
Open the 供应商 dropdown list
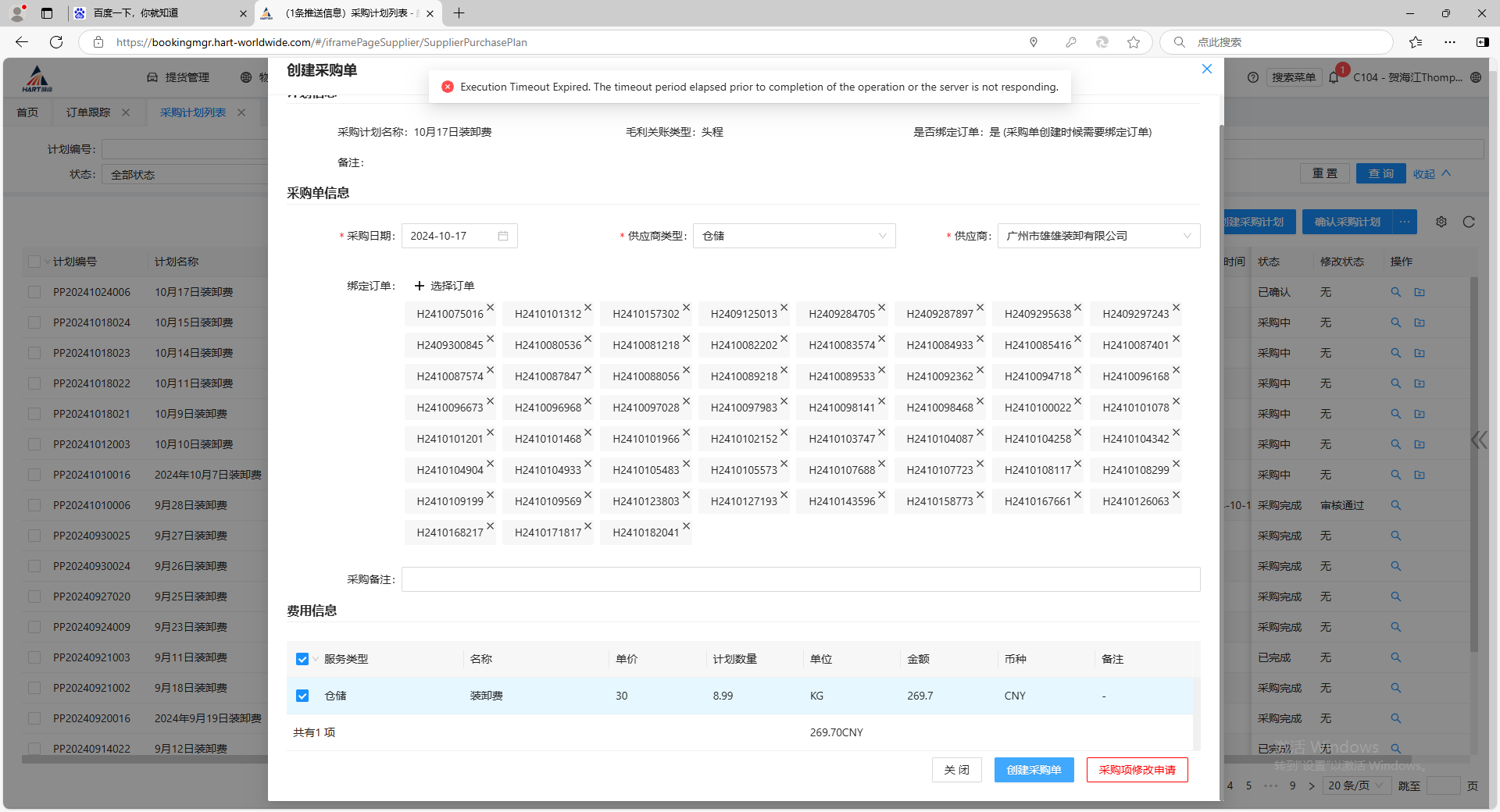coord(1098,236)
